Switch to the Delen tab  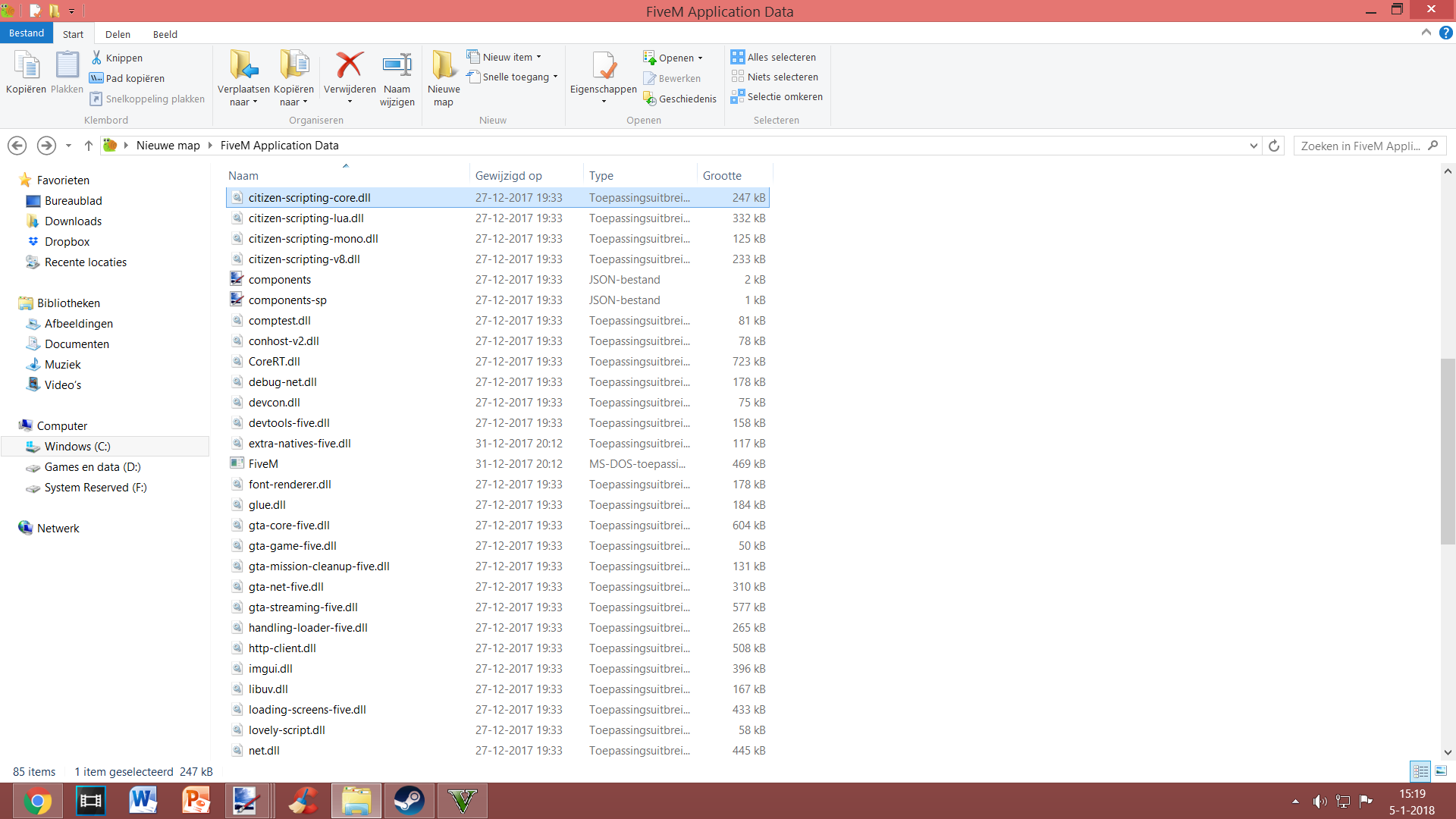[x=118, y=34]
